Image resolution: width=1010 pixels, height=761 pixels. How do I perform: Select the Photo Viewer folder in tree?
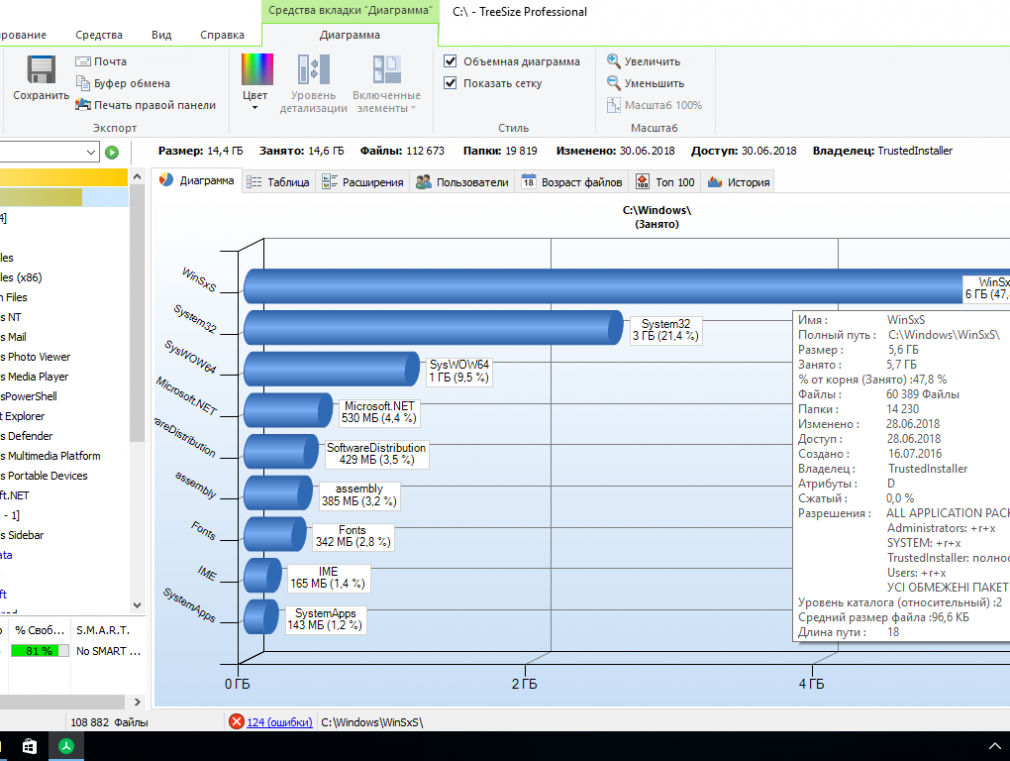35,357
